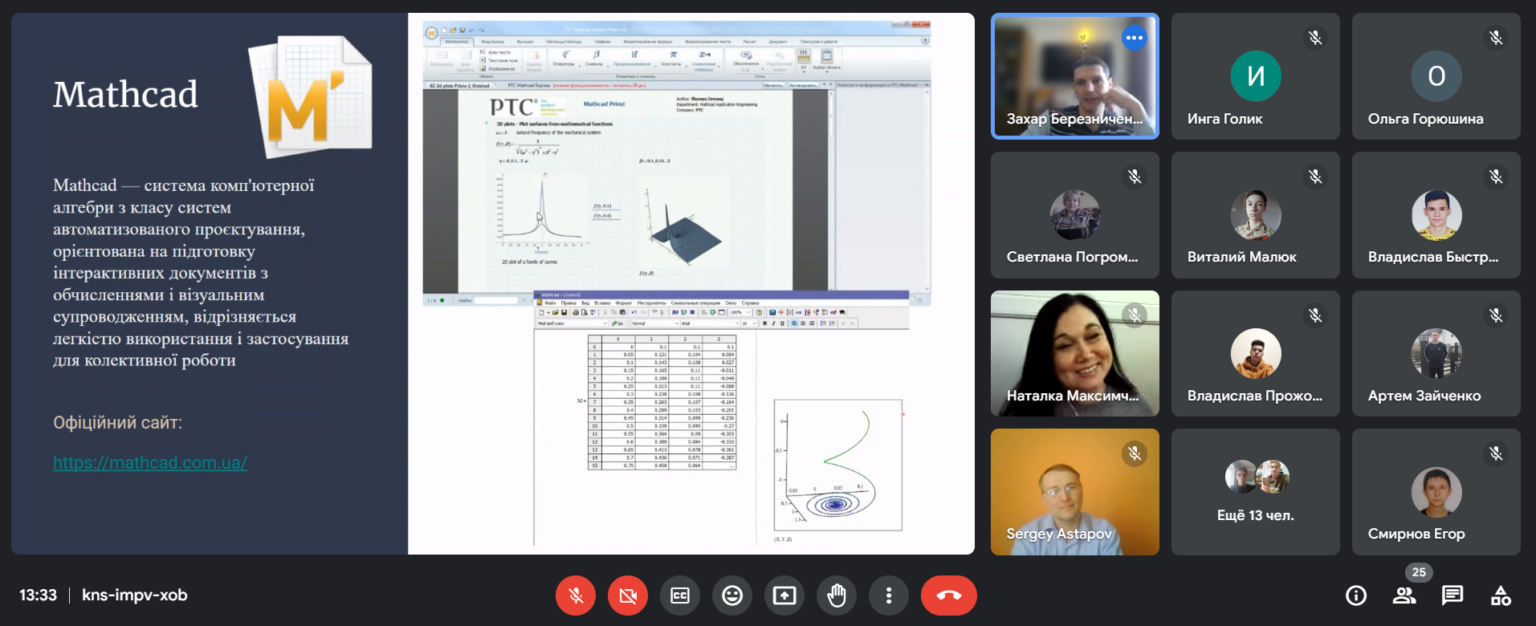The image size is (1536, 626).
Task: Open the emoji reactions picker
Action: point(732,596)
